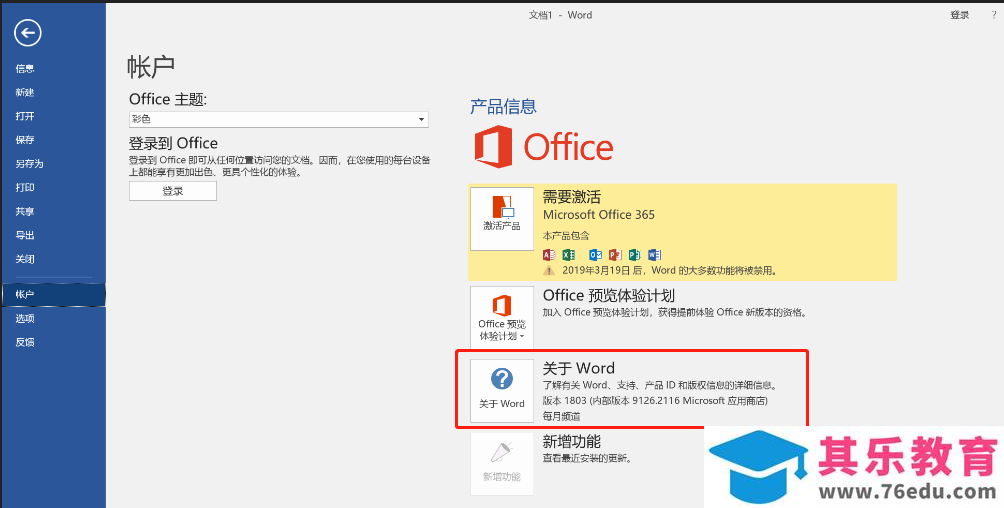
Task: Click the Access app icon
Action: (x=549, y=255)
